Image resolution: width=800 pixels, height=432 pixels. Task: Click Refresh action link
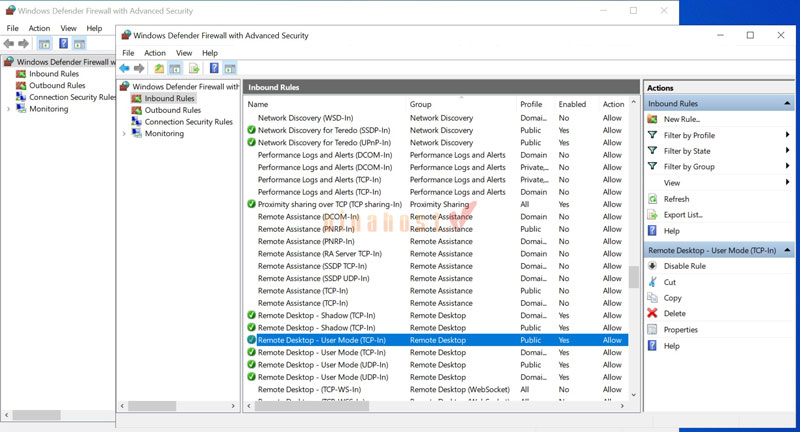coord(676,199)
